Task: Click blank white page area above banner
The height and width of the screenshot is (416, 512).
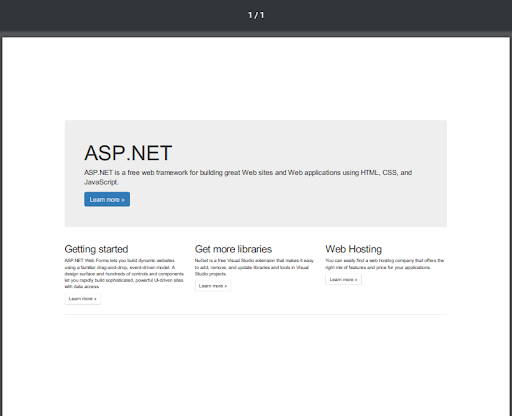Action: click(x=256, y=78)
